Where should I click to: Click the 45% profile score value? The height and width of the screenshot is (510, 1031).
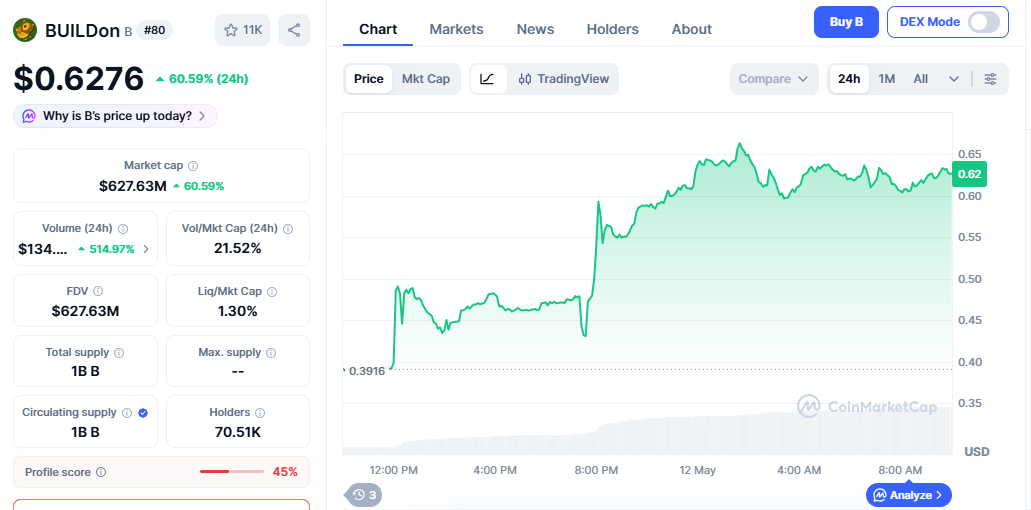click(285, 472)
